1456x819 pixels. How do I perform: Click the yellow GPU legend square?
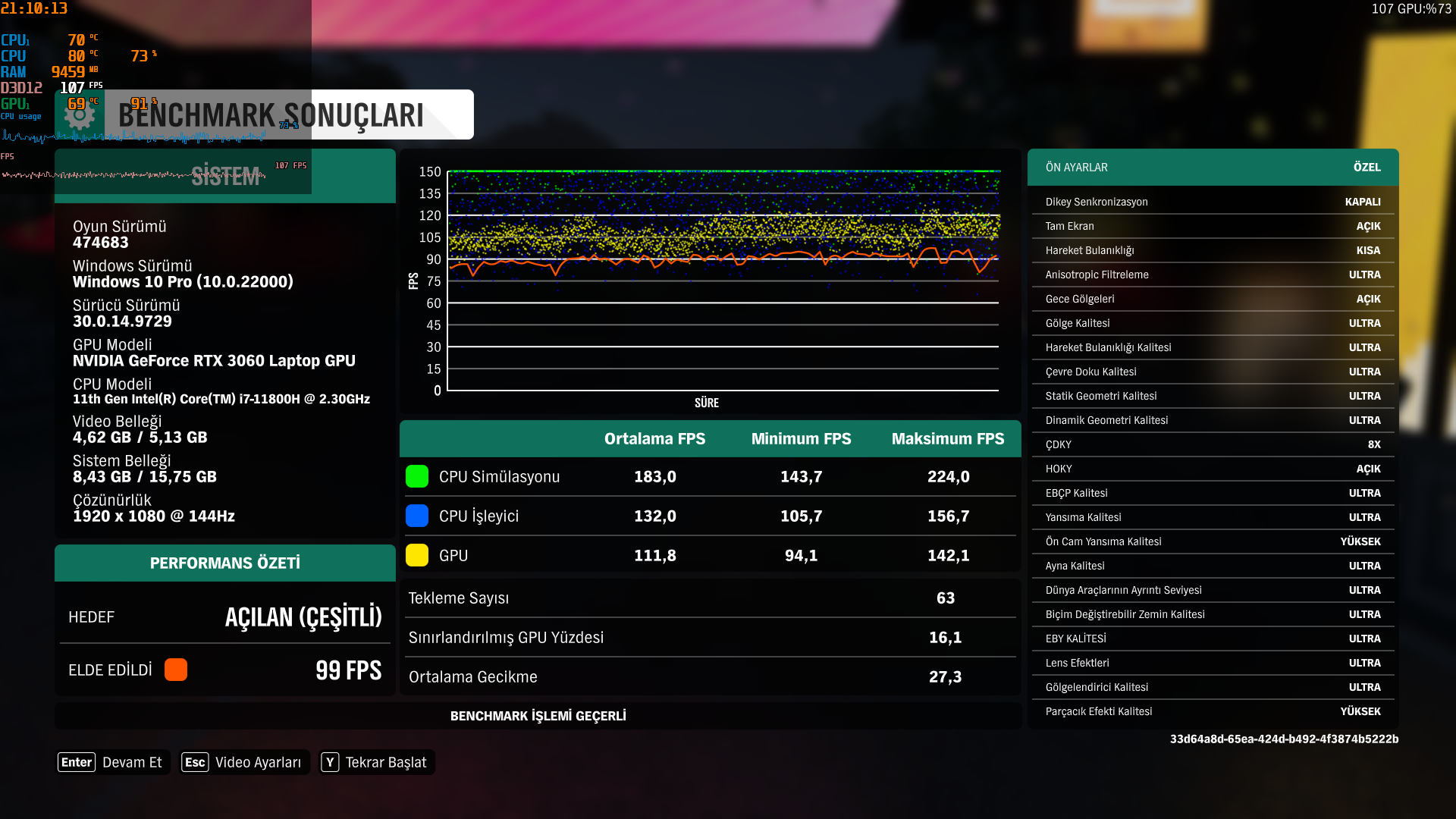(417, 556)
